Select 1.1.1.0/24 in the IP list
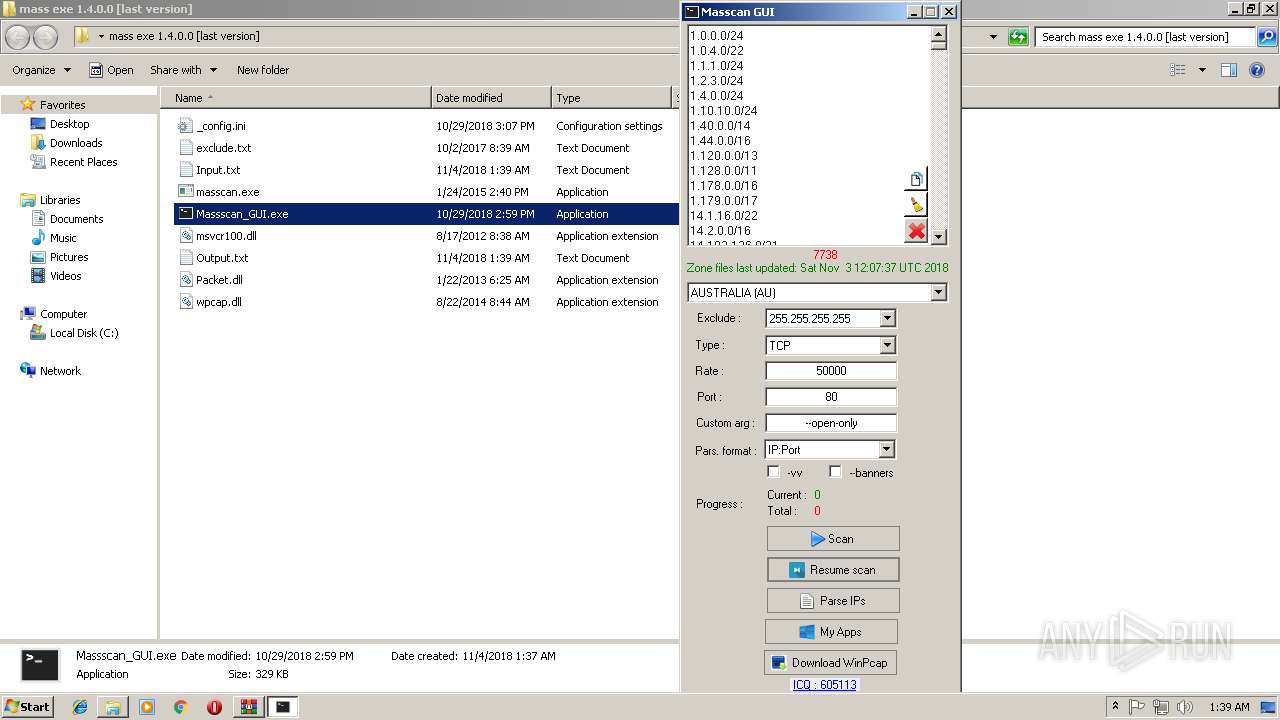 [x=716, y=66]
